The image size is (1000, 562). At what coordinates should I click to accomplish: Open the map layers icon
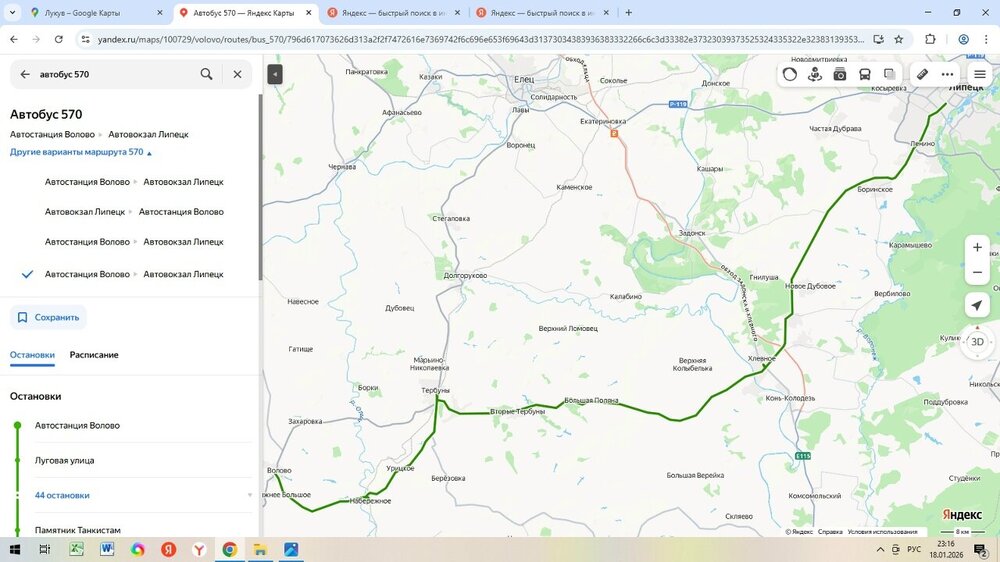[889, 74]
